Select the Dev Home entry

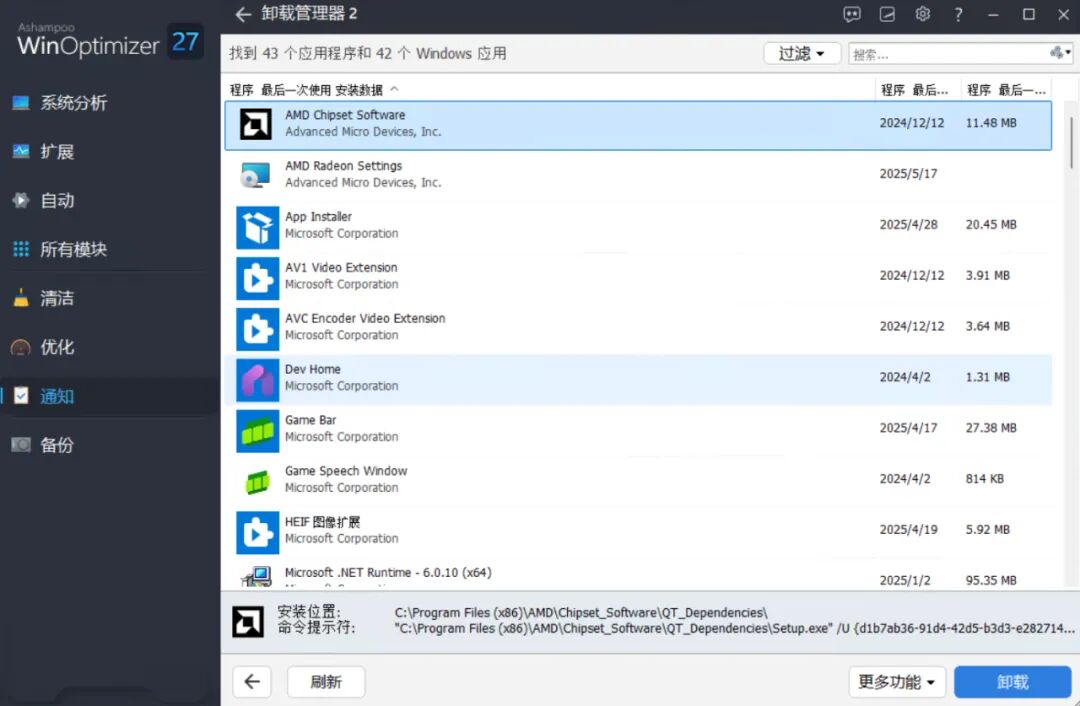(638, 379)
